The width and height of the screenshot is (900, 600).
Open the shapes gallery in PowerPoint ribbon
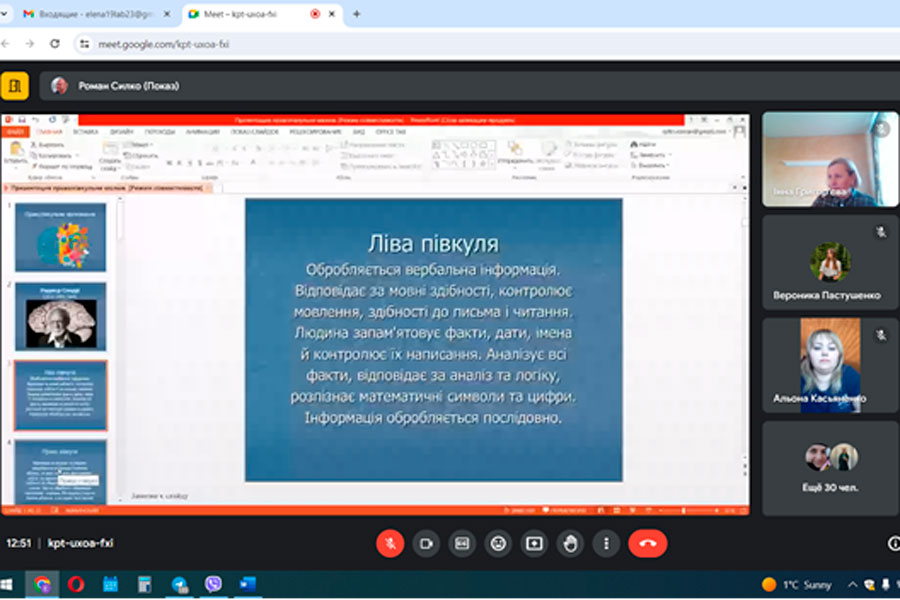coord(463,154)
